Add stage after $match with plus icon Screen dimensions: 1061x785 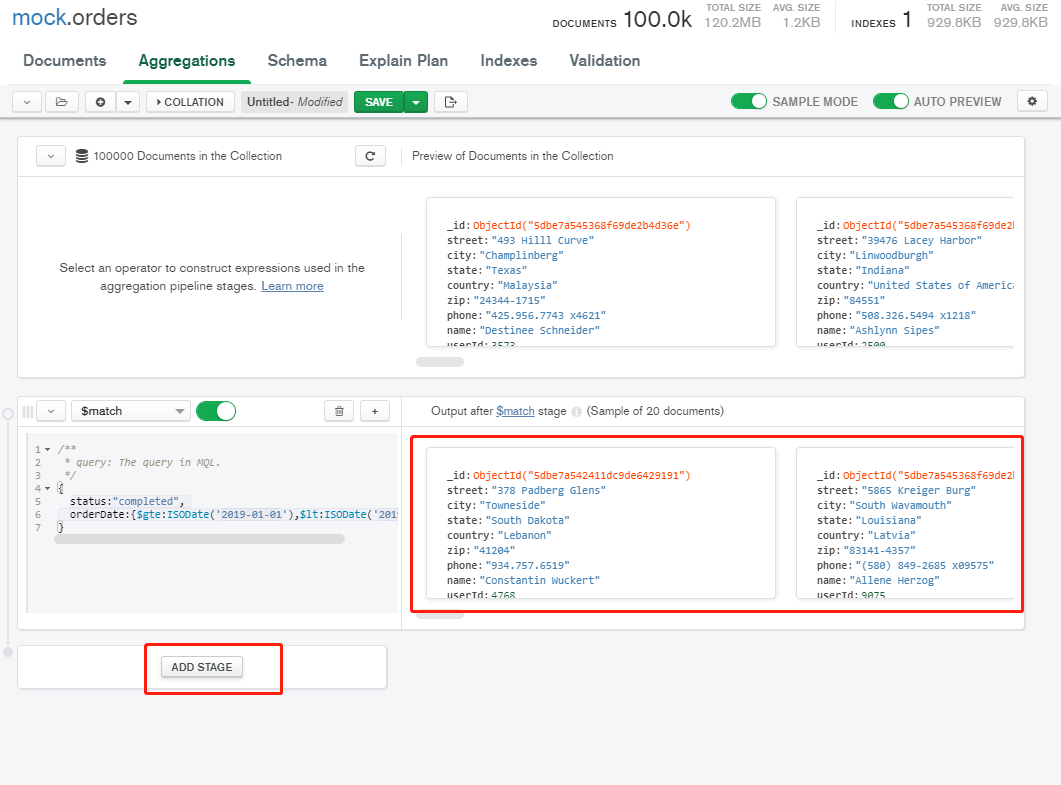[x=375, y=411]
